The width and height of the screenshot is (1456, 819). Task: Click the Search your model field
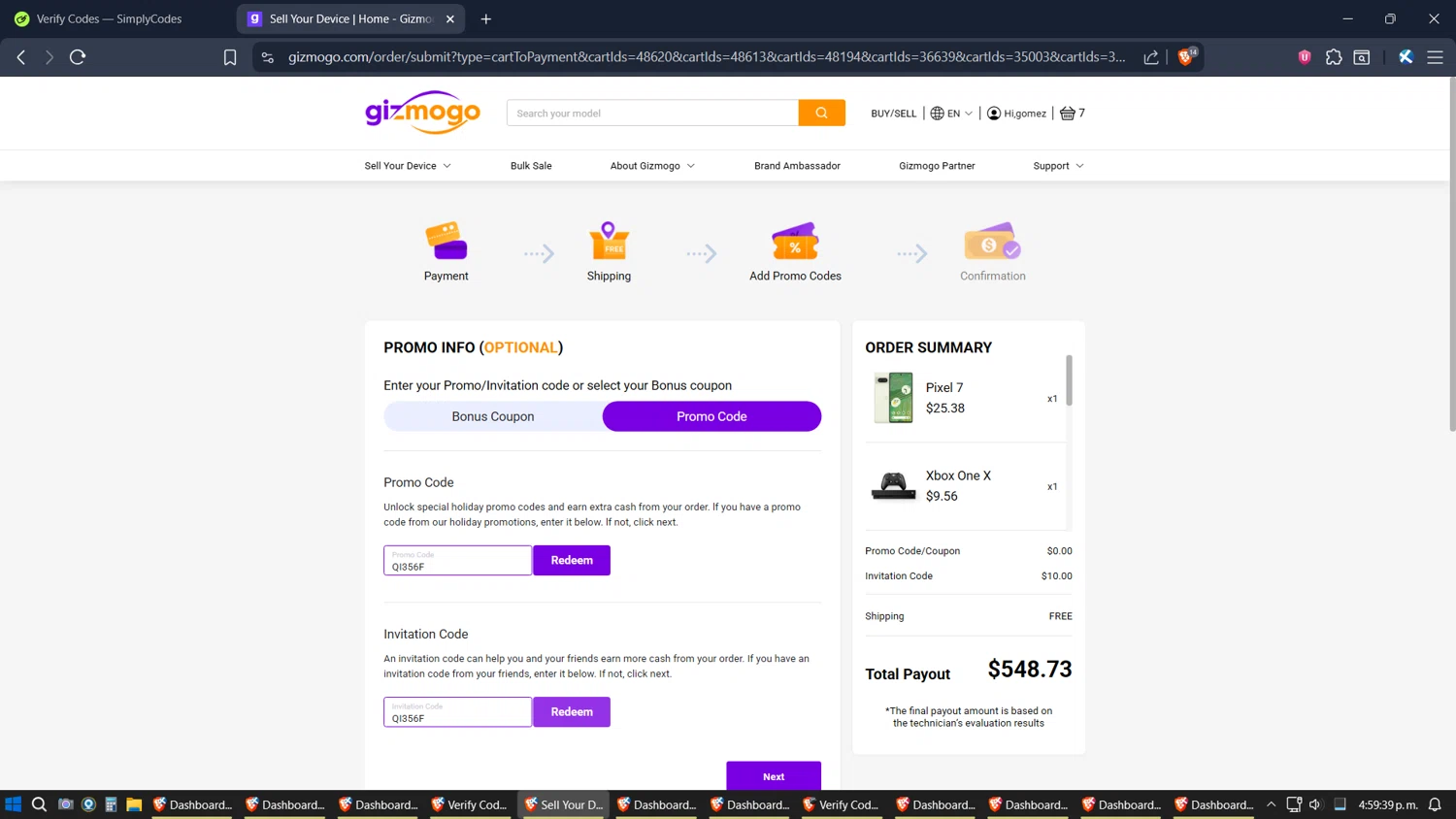652,113
